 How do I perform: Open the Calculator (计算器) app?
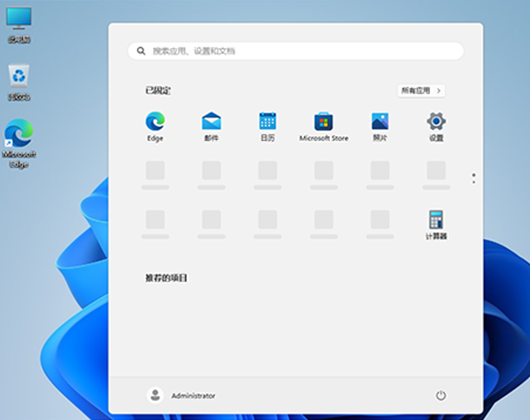436,225
